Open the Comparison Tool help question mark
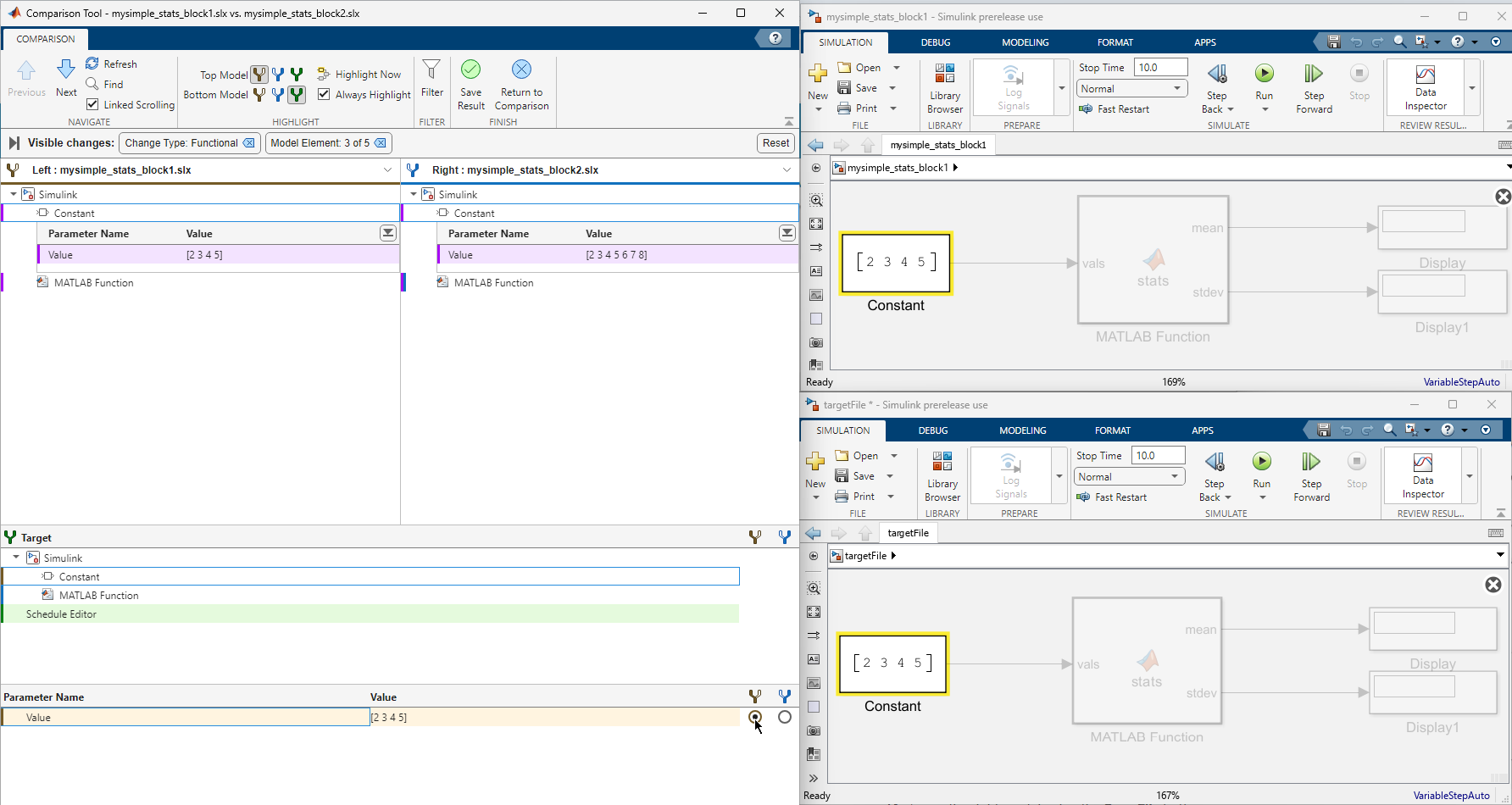This screenshot has width=1512, height=805. [775, 38]
